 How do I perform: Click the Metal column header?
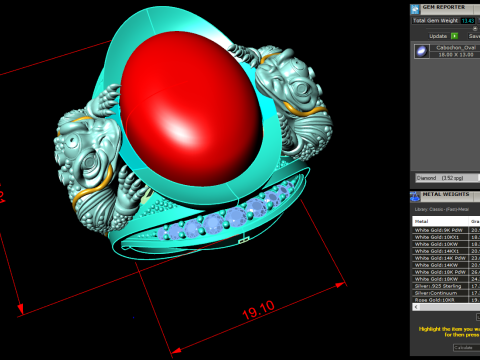440,221
